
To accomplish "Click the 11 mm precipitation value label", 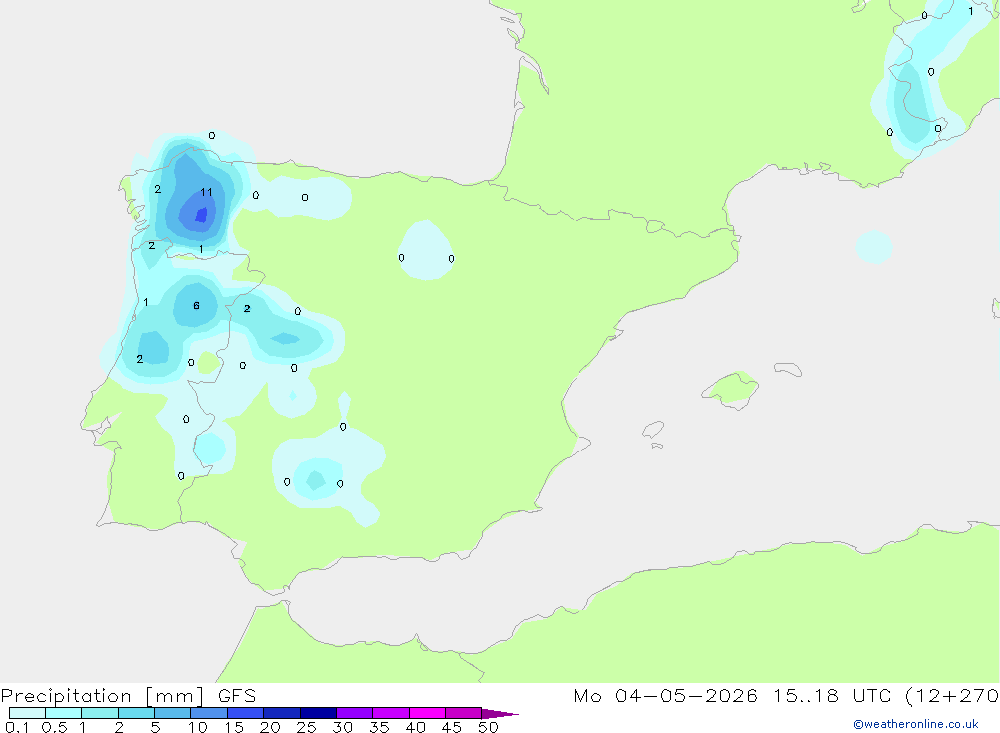I will (206, 192).
